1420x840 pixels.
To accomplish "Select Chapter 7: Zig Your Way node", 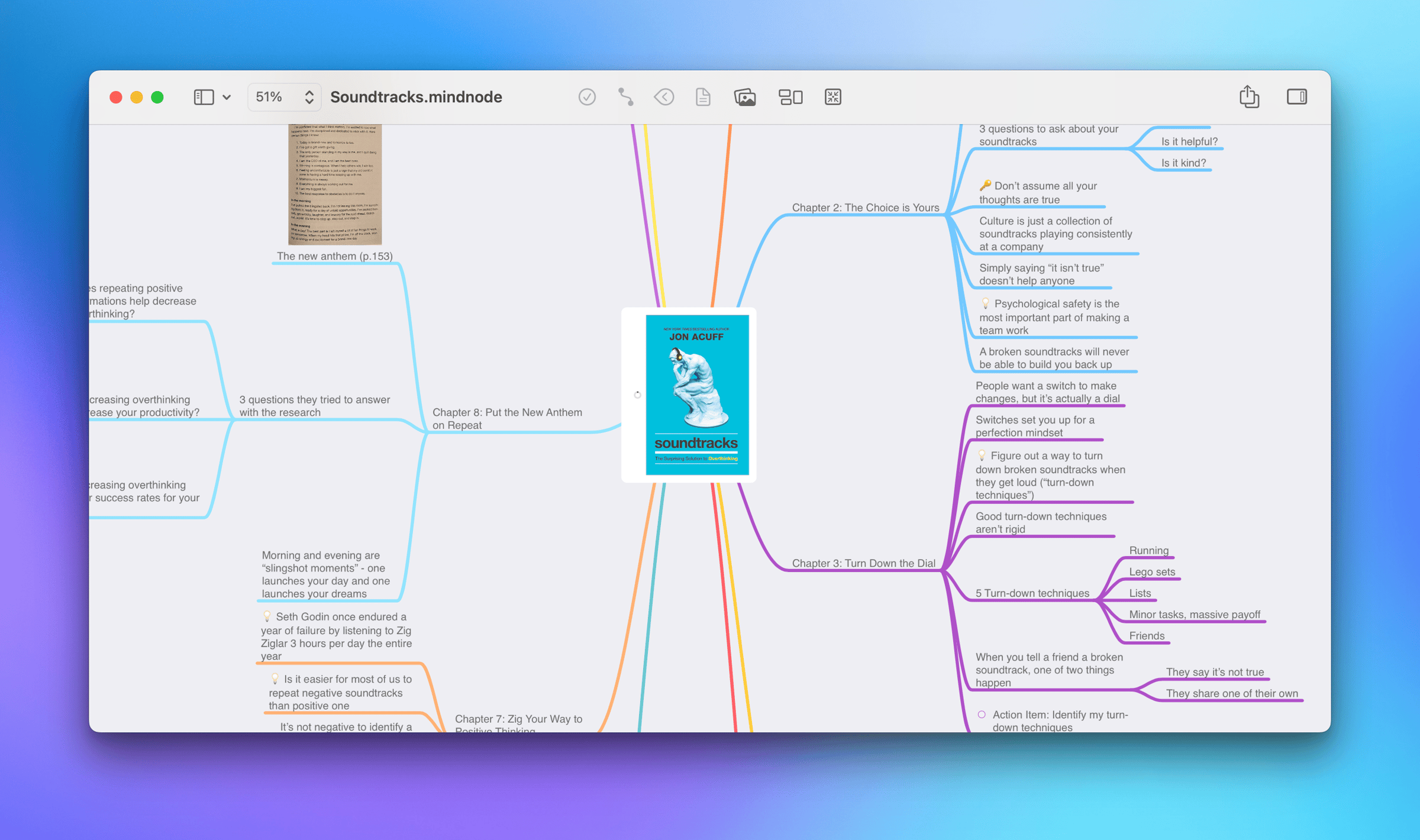I will (x=518, y=724).
